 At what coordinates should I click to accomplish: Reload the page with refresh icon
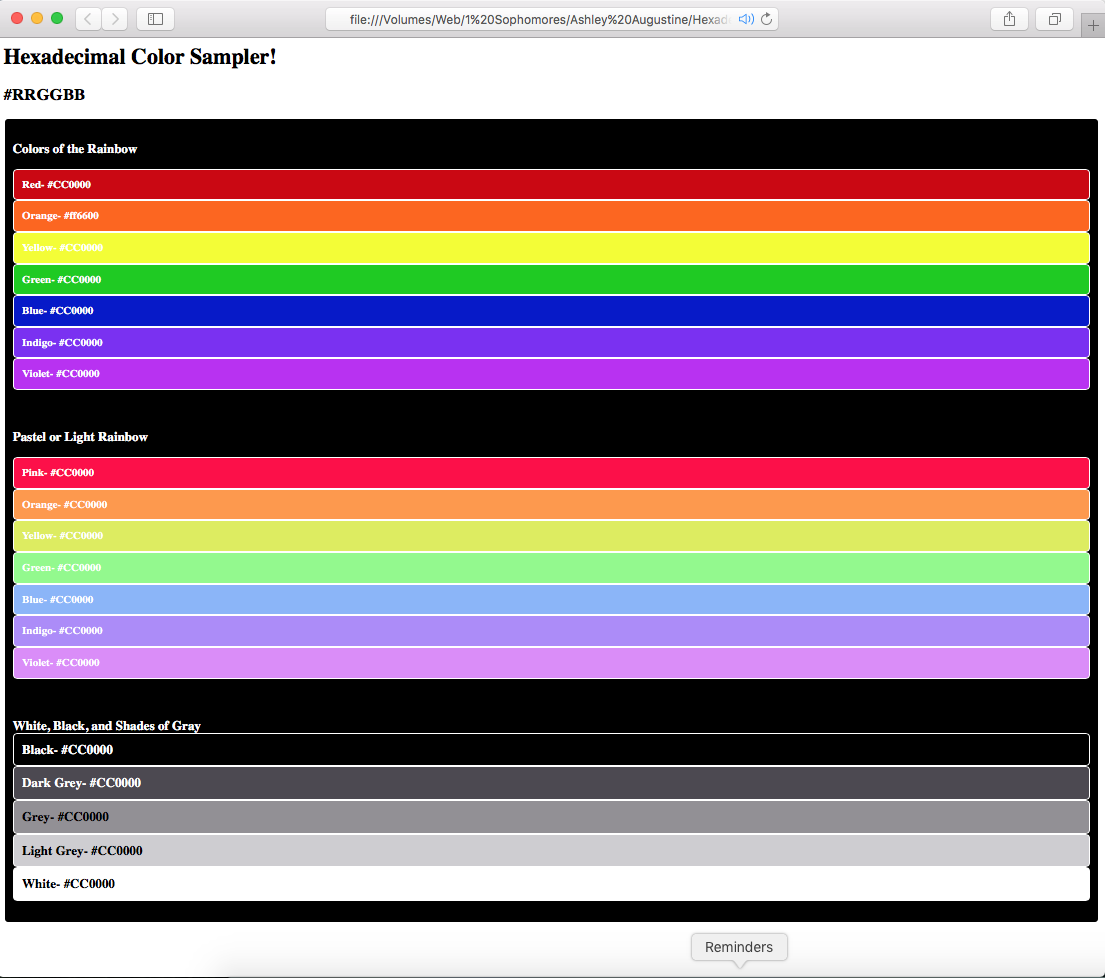(767, 19)
